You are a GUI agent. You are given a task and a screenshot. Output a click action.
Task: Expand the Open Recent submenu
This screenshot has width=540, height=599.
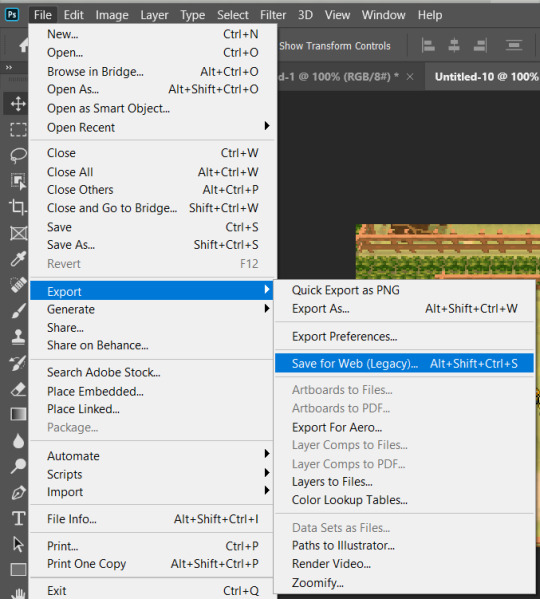(x=152, y=127)
